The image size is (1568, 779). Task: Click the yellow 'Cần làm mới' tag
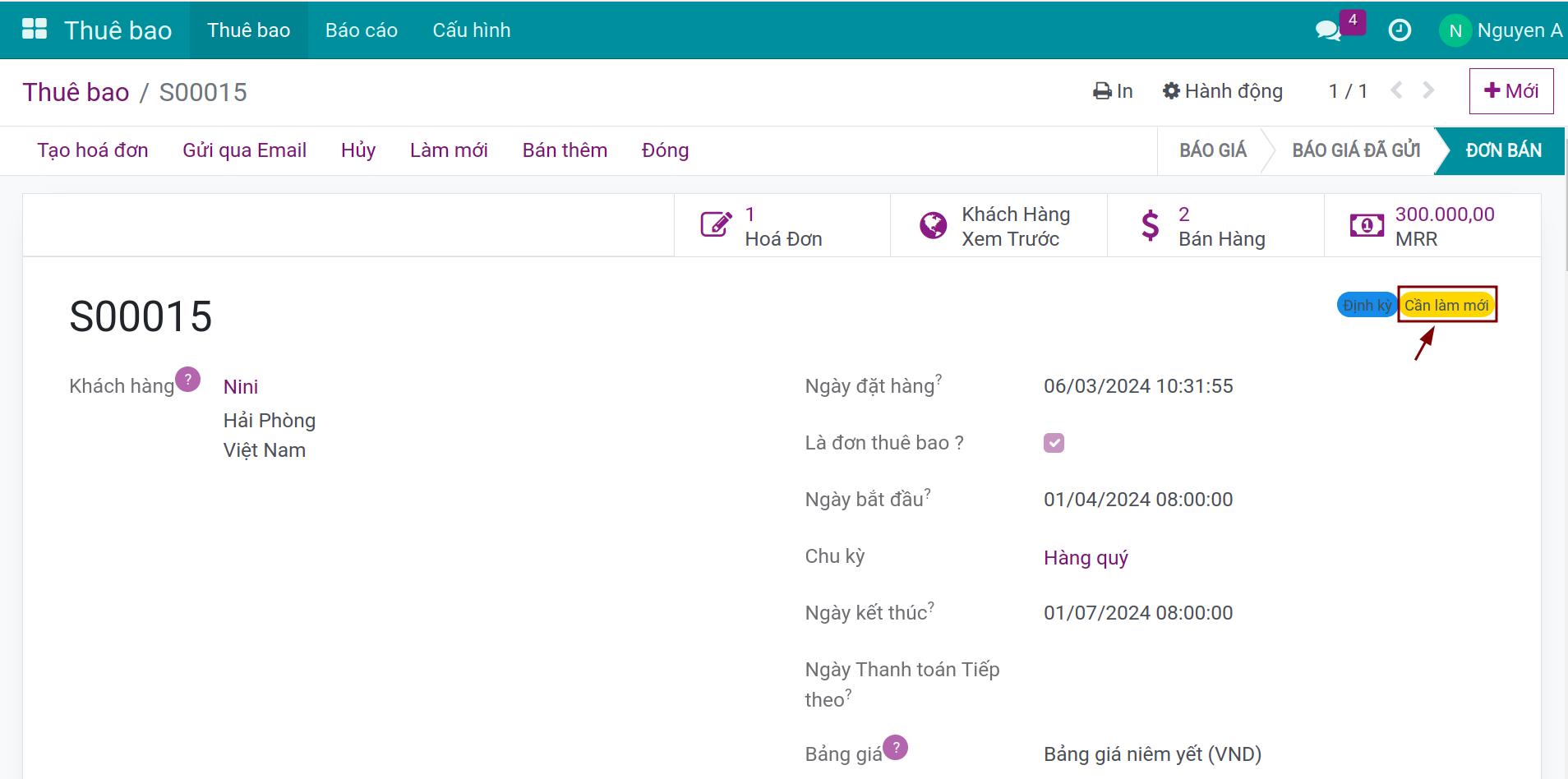(x=1446, y=305)
